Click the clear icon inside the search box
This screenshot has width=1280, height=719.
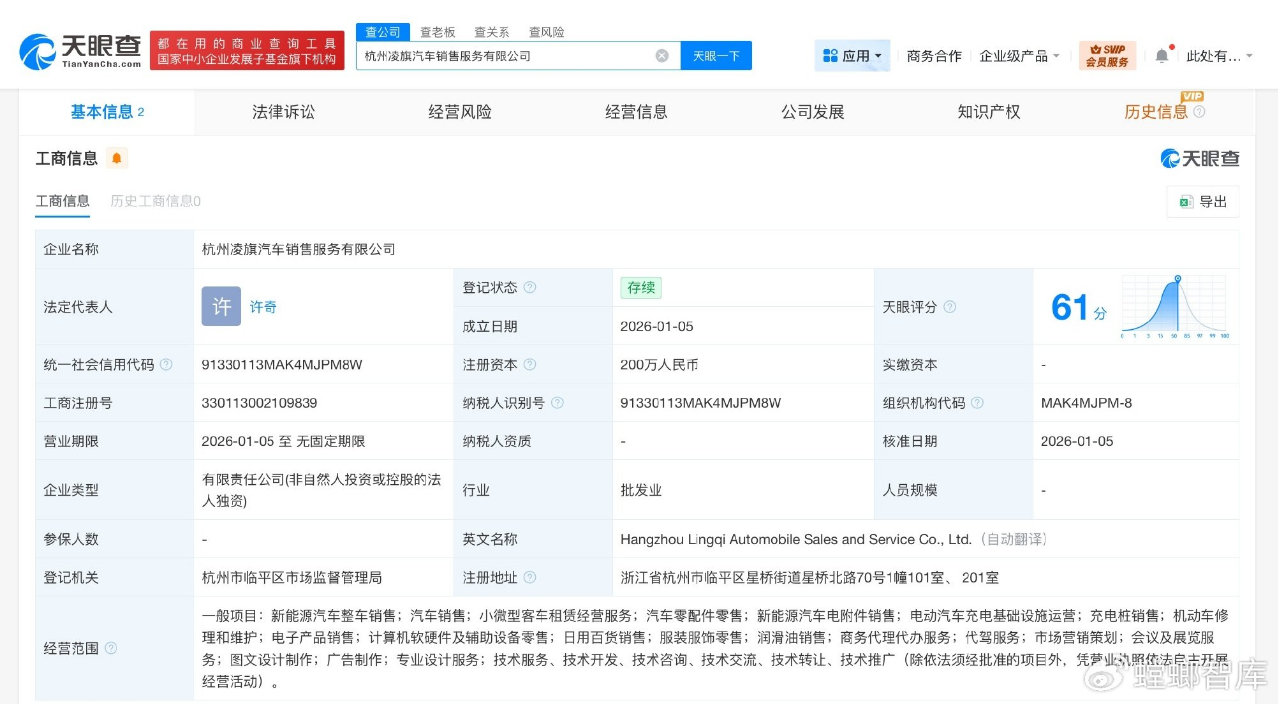[x=661, y=55]
